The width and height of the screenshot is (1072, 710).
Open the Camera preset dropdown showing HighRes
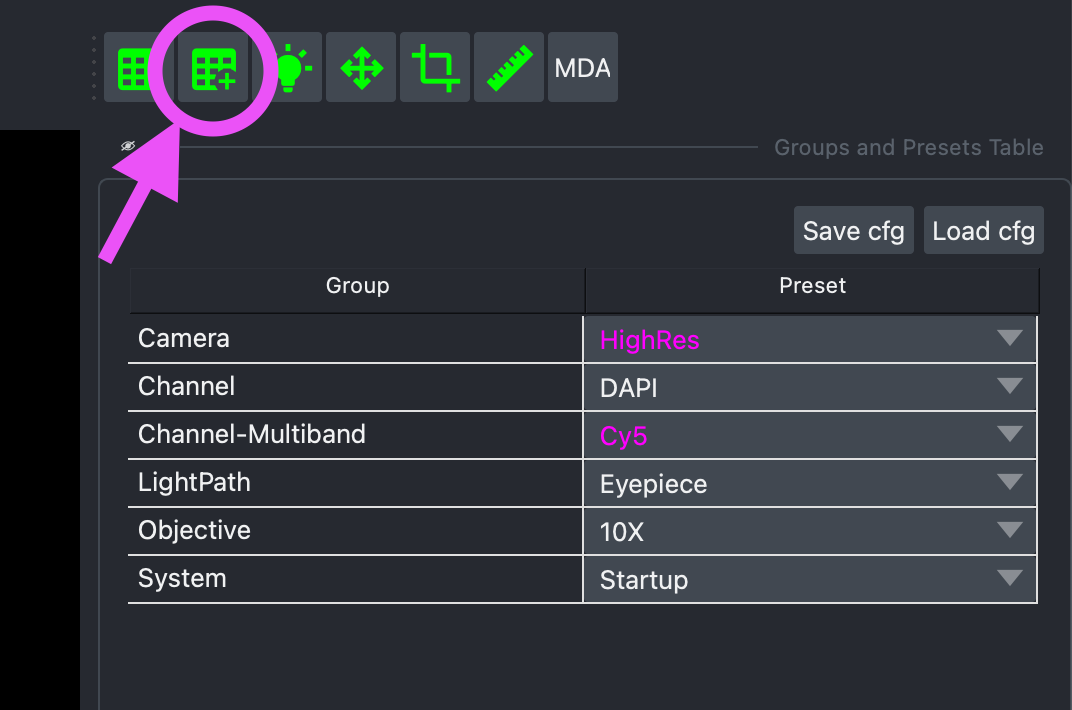809,340
